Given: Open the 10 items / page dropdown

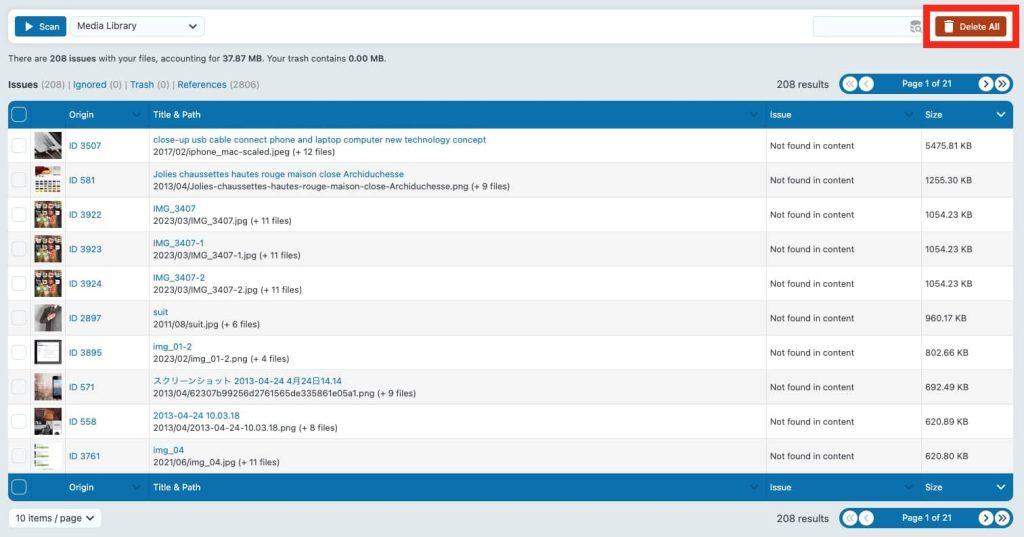Looking at the screenshot, I should (x=55, y=518).
